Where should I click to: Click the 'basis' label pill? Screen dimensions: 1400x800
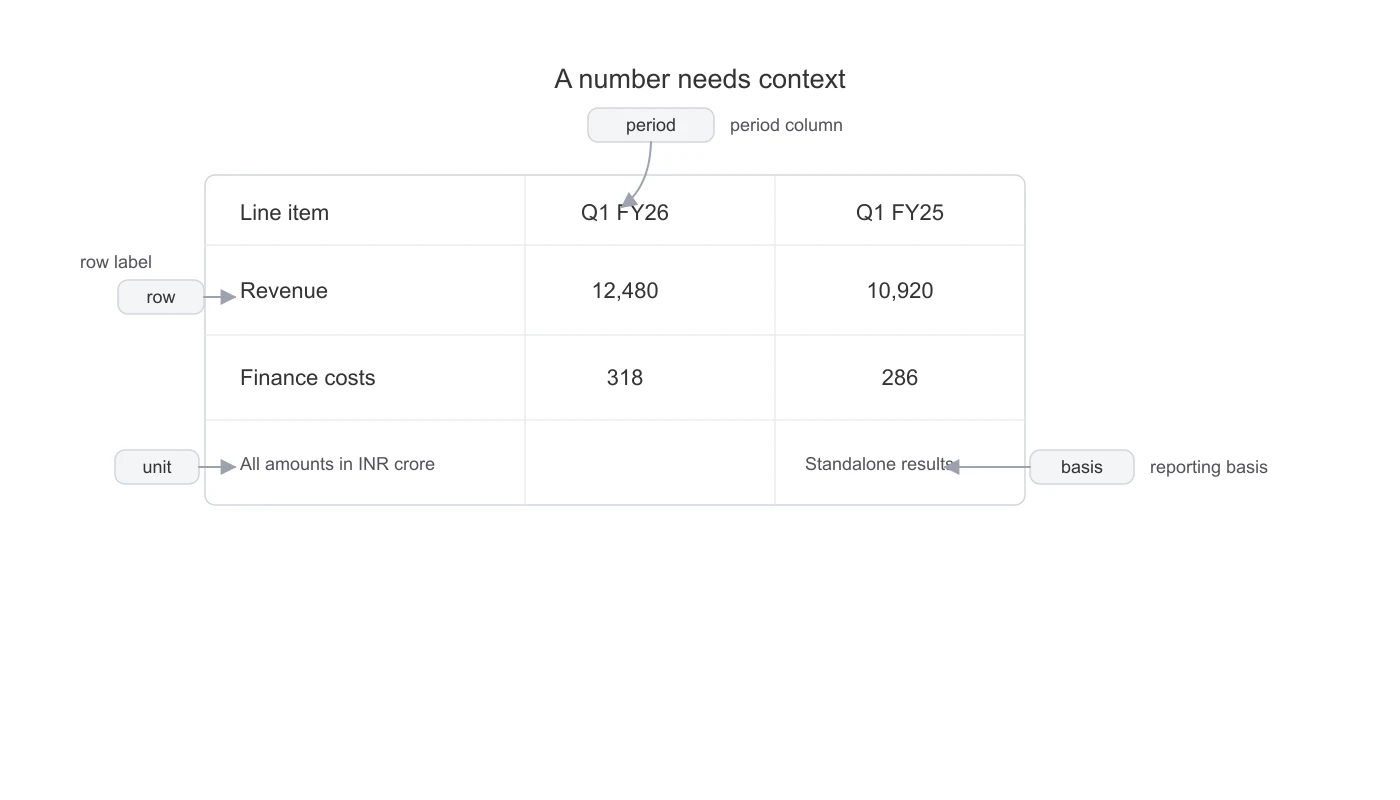(x=1082, y=467)
